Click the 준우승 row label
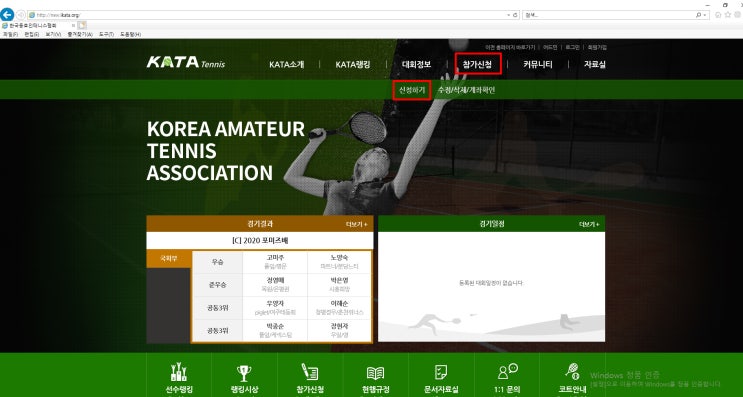This screenshot has width=743, height=397. pos(217,285)
